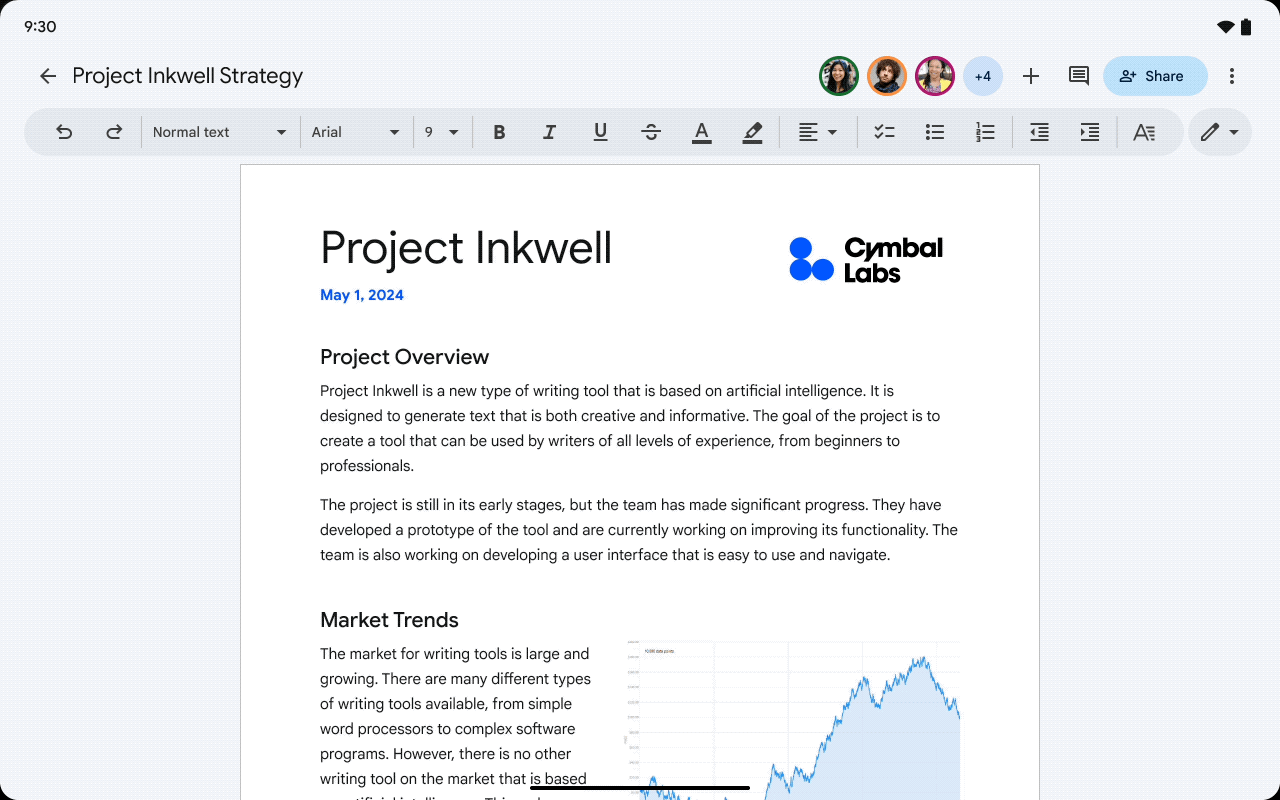Viewport: 1280px width, 800px height.
Task: Toggle strikethrough formatting
Action: 651,132
